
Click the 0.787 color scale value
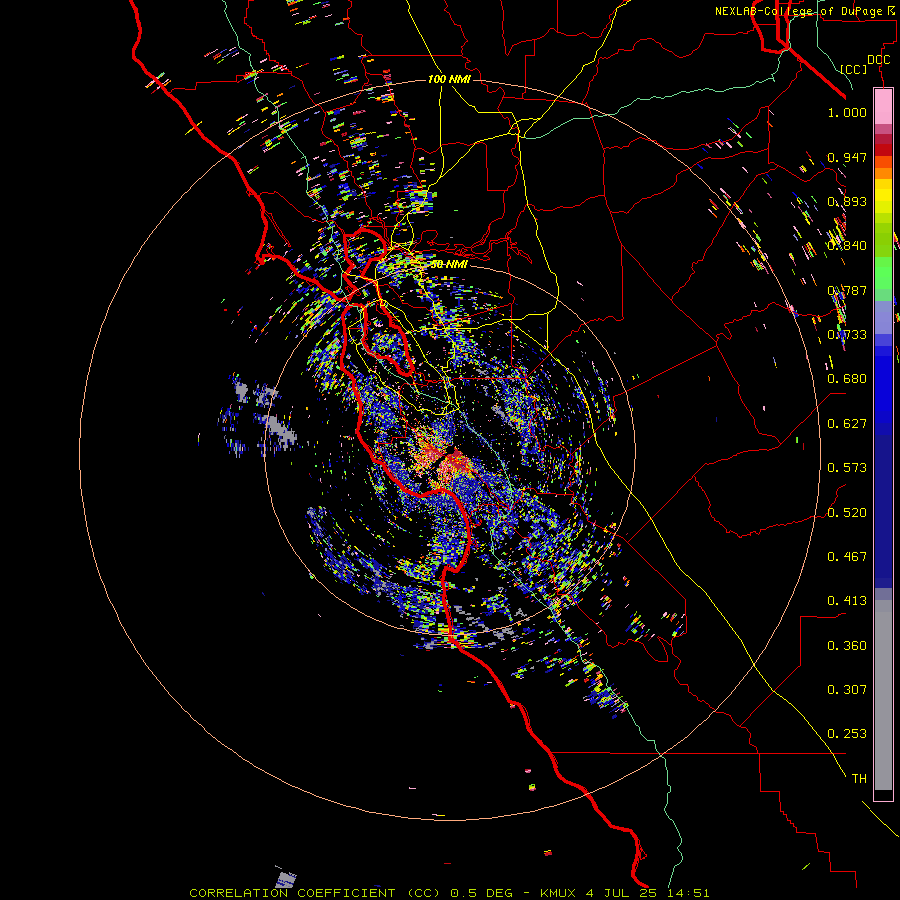click(x=847, y=290)
